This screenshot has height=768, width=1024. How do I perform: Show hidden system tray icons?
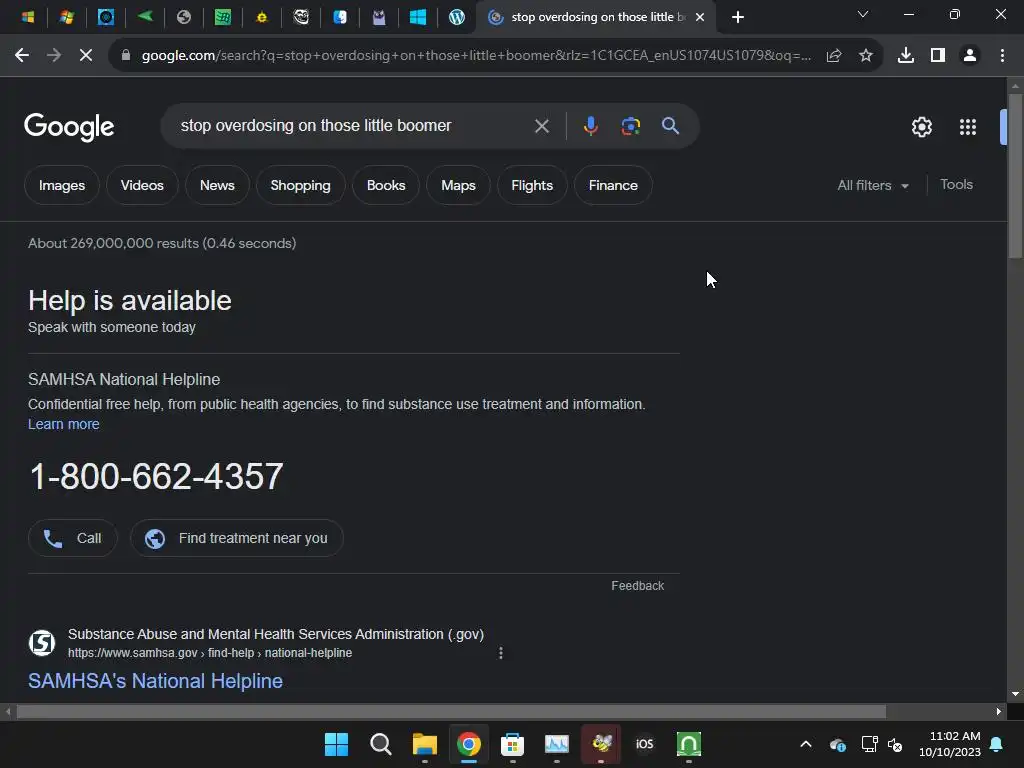pos(806,744)
